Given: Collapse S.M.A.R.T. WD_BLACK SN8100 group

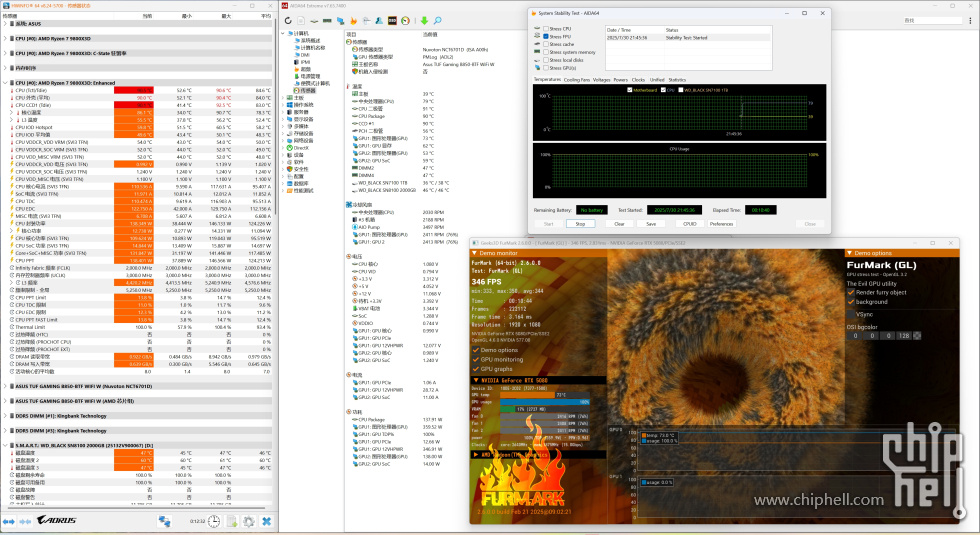Looking at the screenshot, I should pyautogui.click(x=6, y=446).
